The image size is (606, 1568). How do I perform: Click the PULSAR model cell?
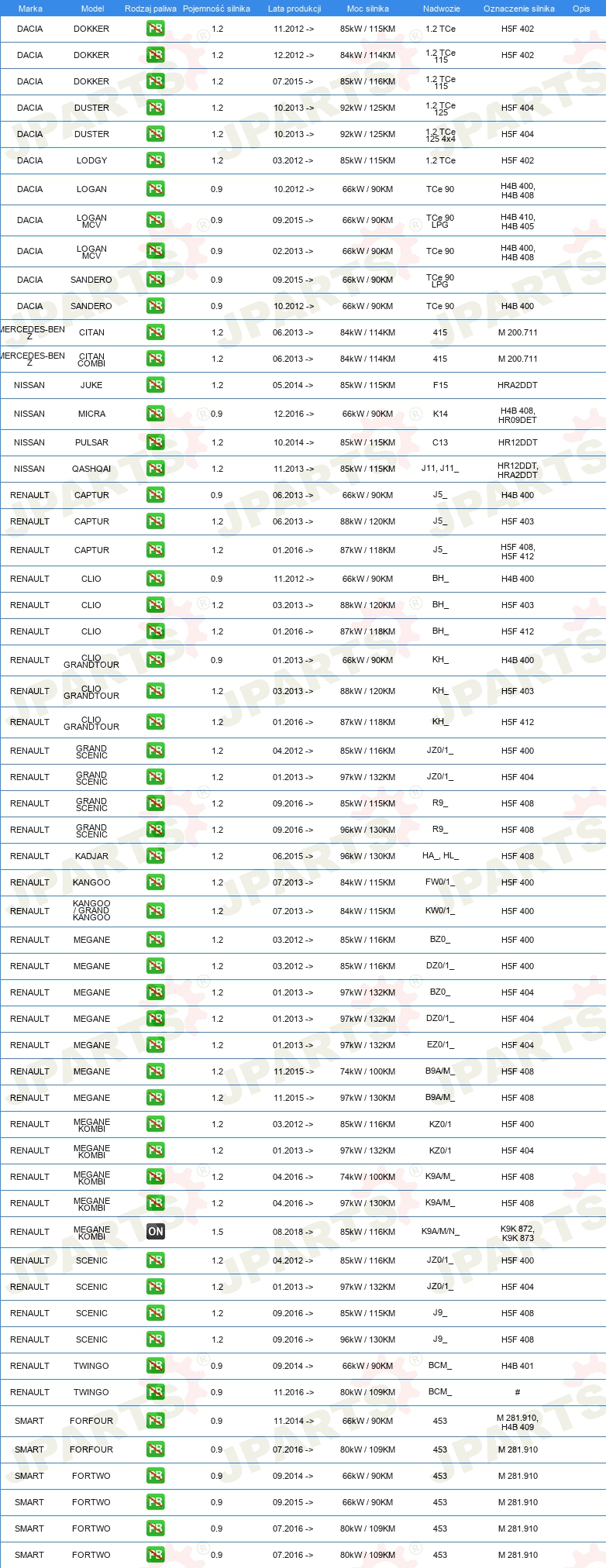point(91,442)
